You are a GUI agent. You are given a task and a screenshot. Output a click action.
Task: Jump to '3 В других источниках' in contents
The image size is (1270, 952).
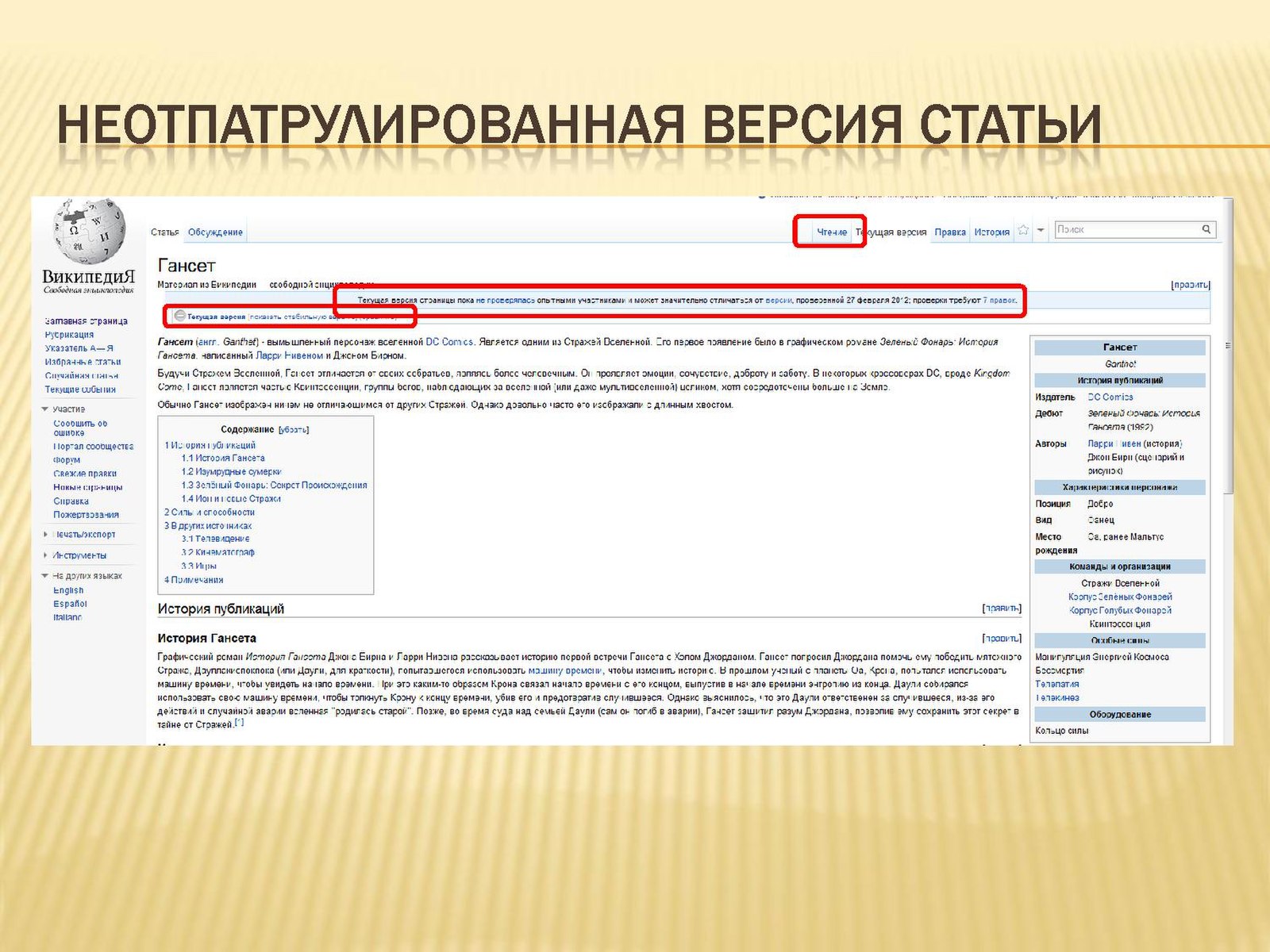[x=208, y=526]
